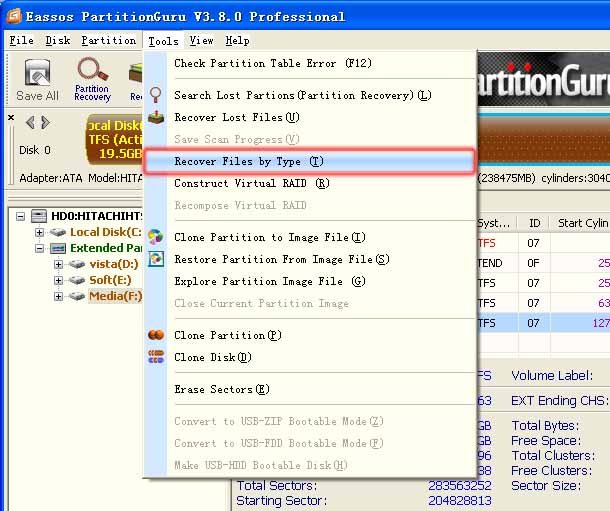Click the ID column header
This screenshot has width=610, height=511.
tap(534, 223)
